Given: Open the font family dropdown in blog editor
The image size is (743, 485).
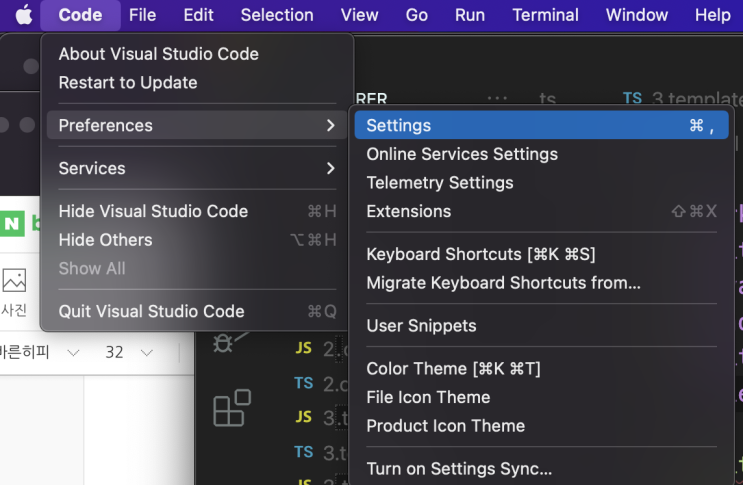Looking at the screenshot, I should tap(40, 352).
